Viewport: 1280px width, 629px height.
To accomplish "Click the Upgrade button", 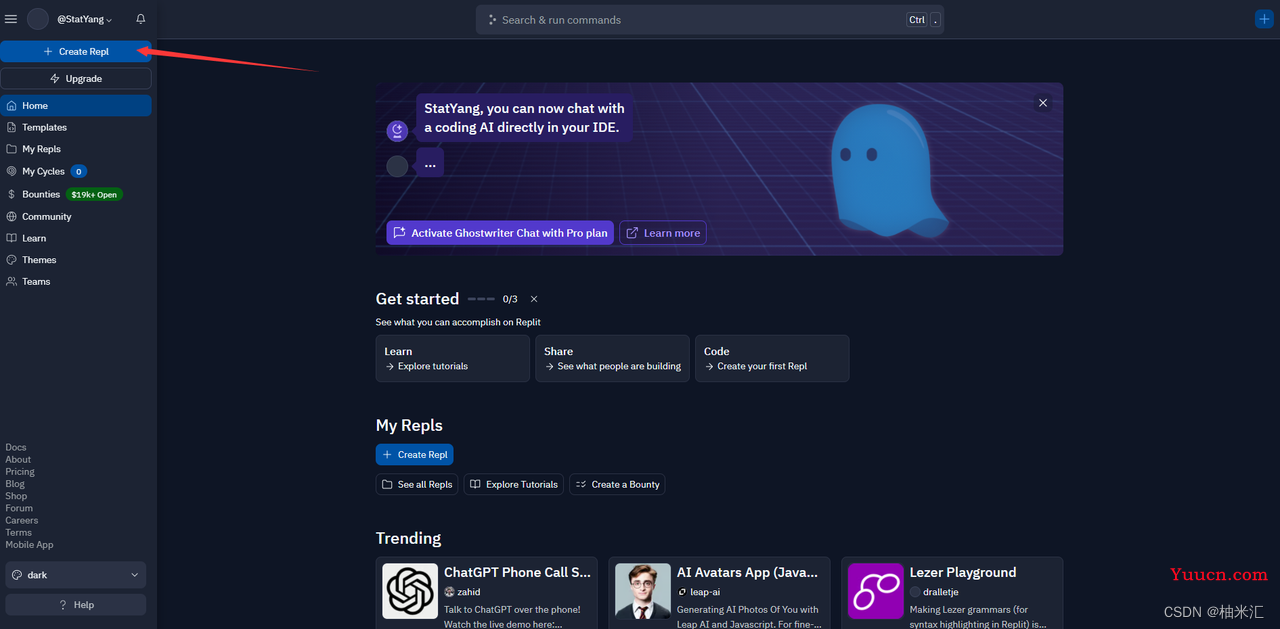I will click(76, 78).
